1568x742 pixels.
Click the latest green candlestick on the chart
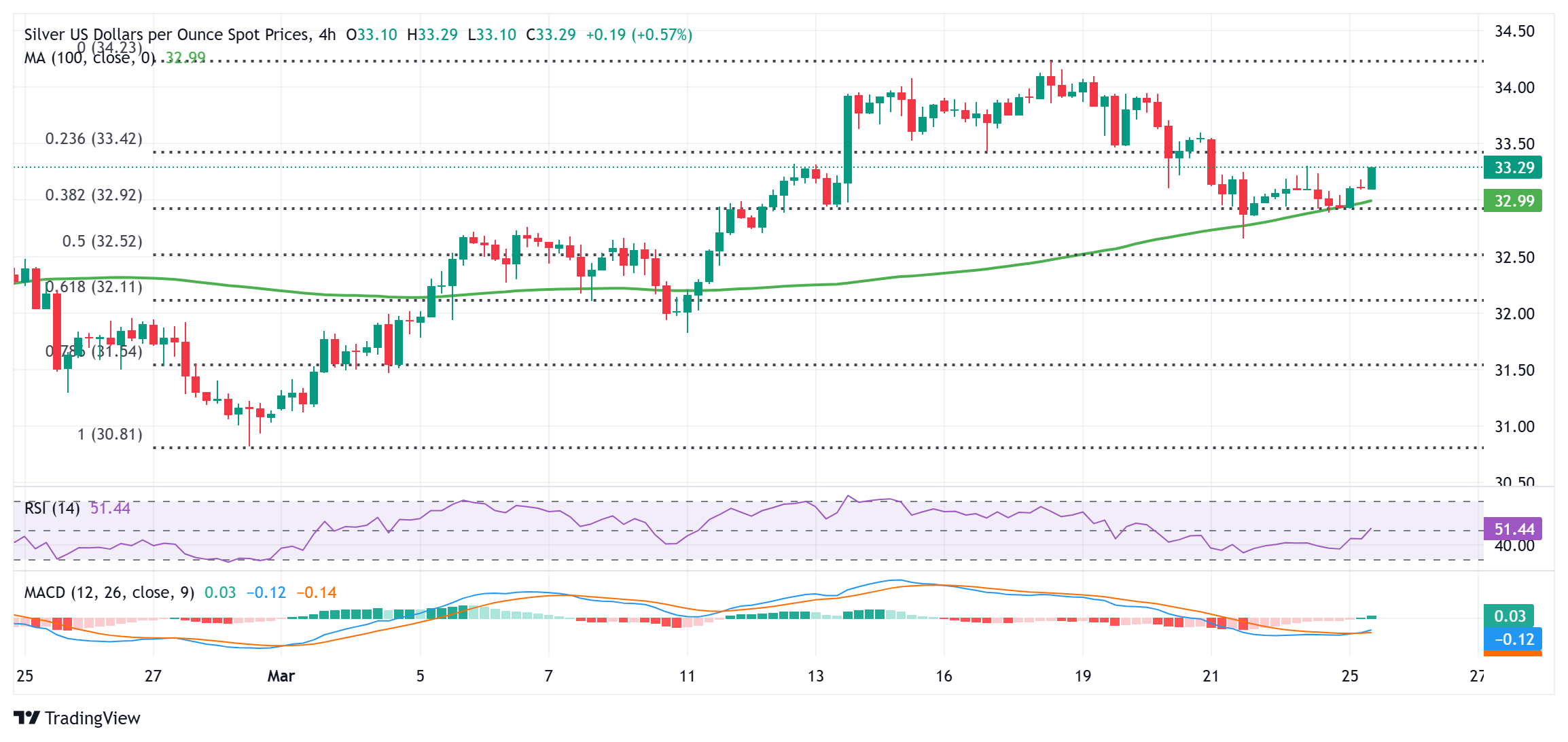click(1372, 178)
